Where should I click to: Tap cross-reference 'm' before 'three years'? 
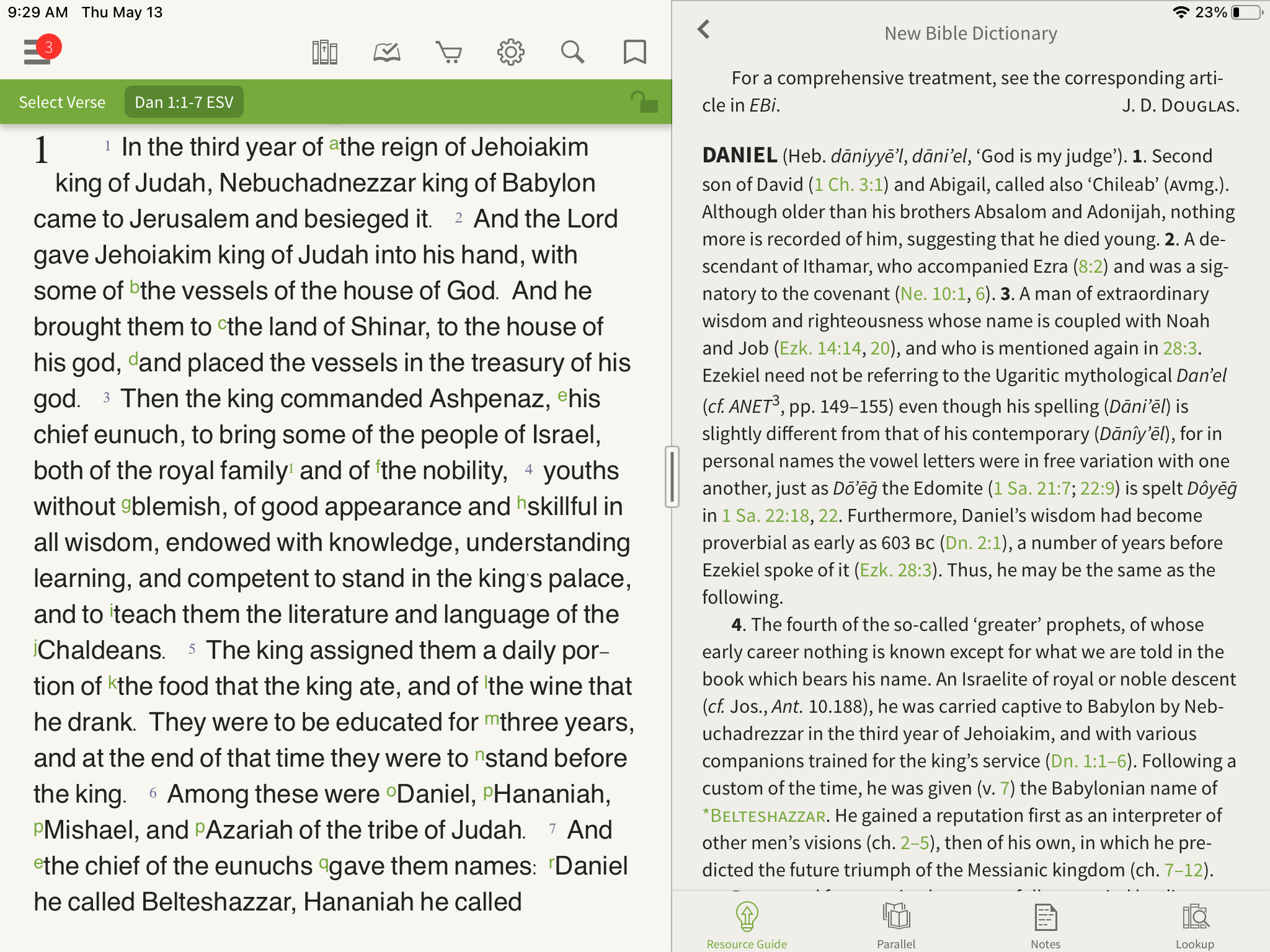pyautogui.click(x=491, y=718)
